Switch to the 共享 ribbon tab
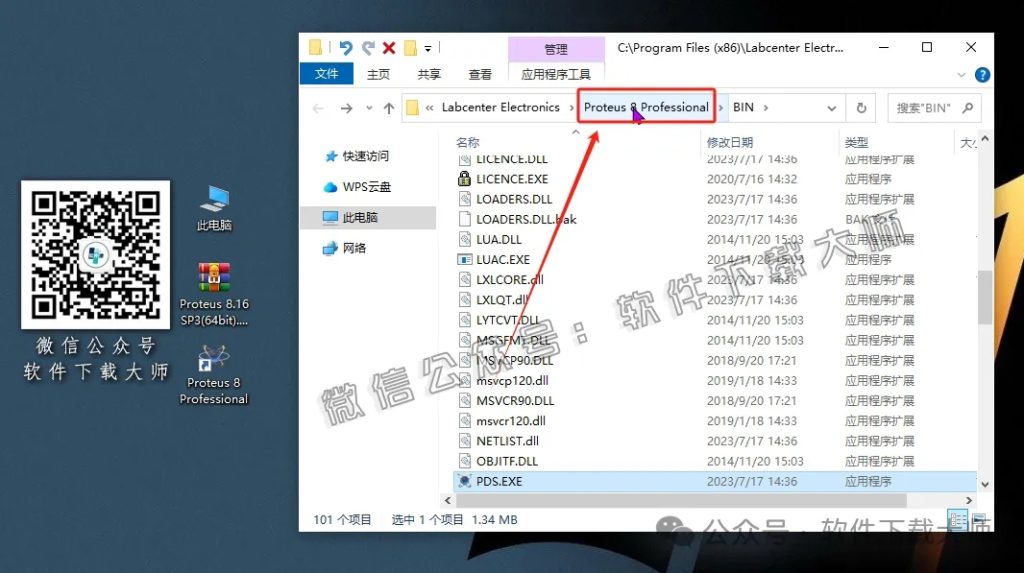The height and width of the screenshot is (573, 1024). point(429,74)
